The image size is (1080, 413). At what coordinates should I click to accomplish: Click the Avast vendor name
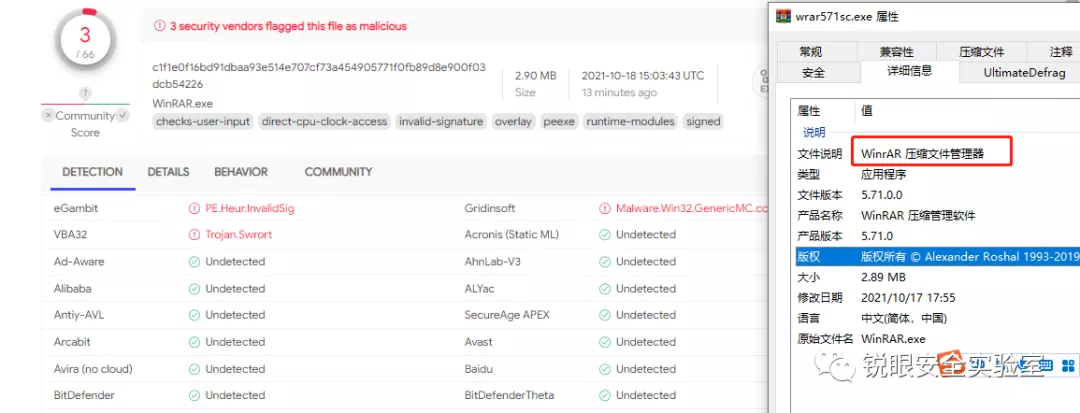coord(479,342)
